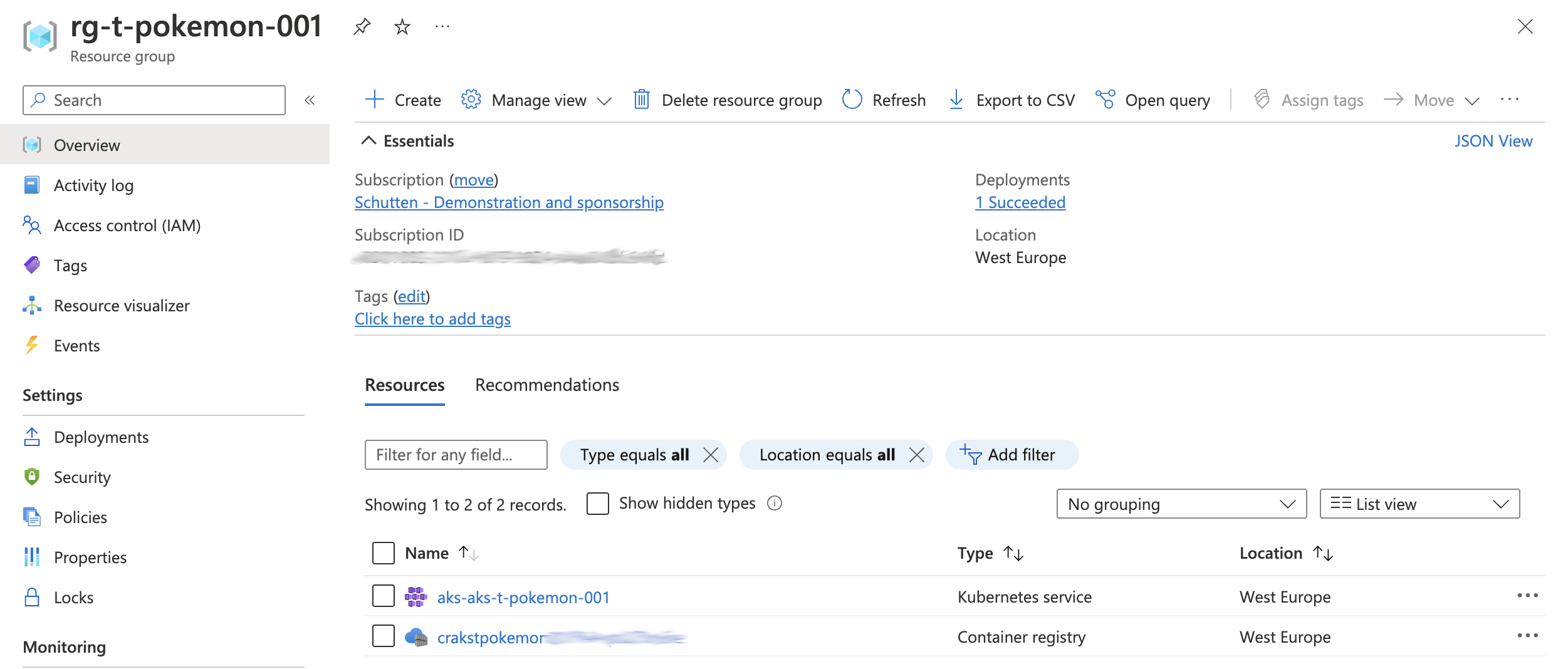Open the Open query toolbar icon
Screen dimensions: 1568x669
(1105, 100)
